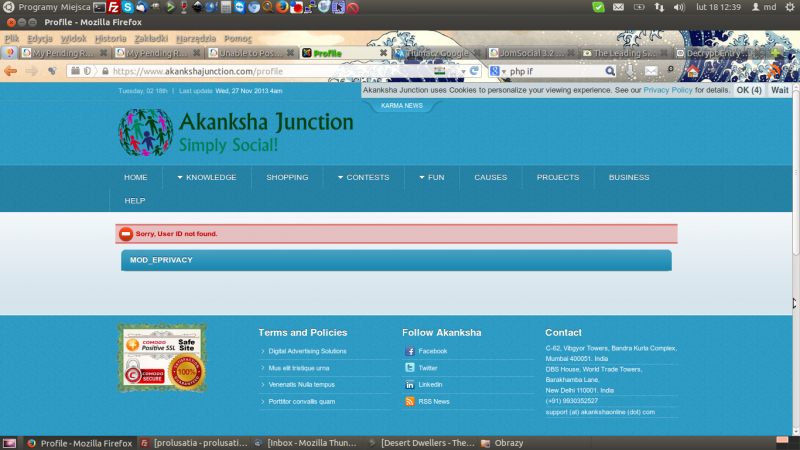Open the calculator launcher in the panel

[226, 7]
